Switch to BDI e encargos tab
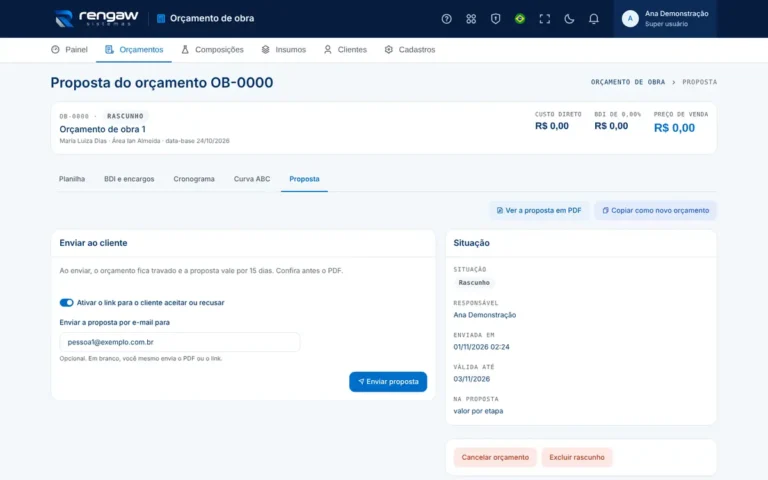This screenshot has width=768, height=480. (129, 179)
